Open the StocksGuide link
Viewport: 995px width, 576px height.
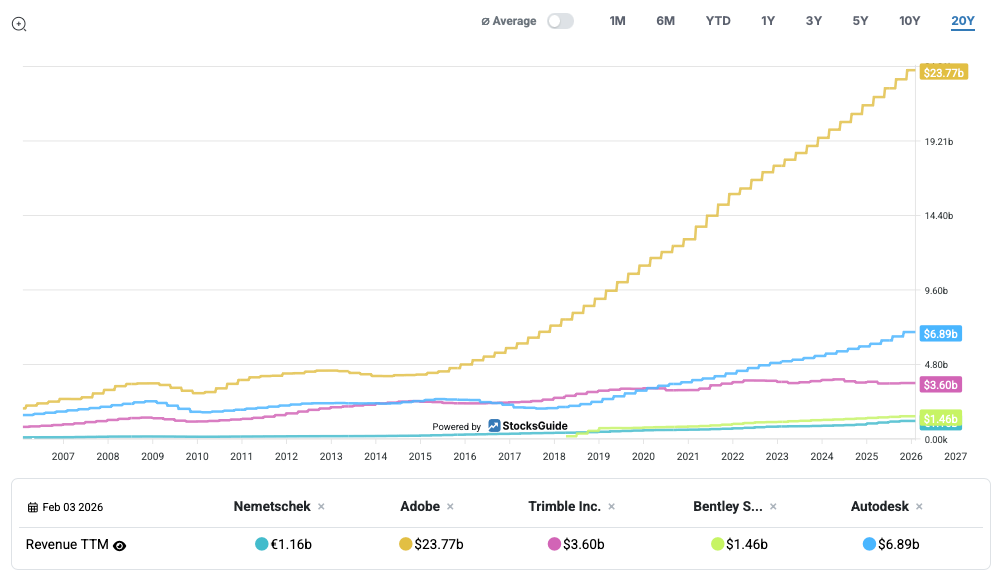point(528,426)
